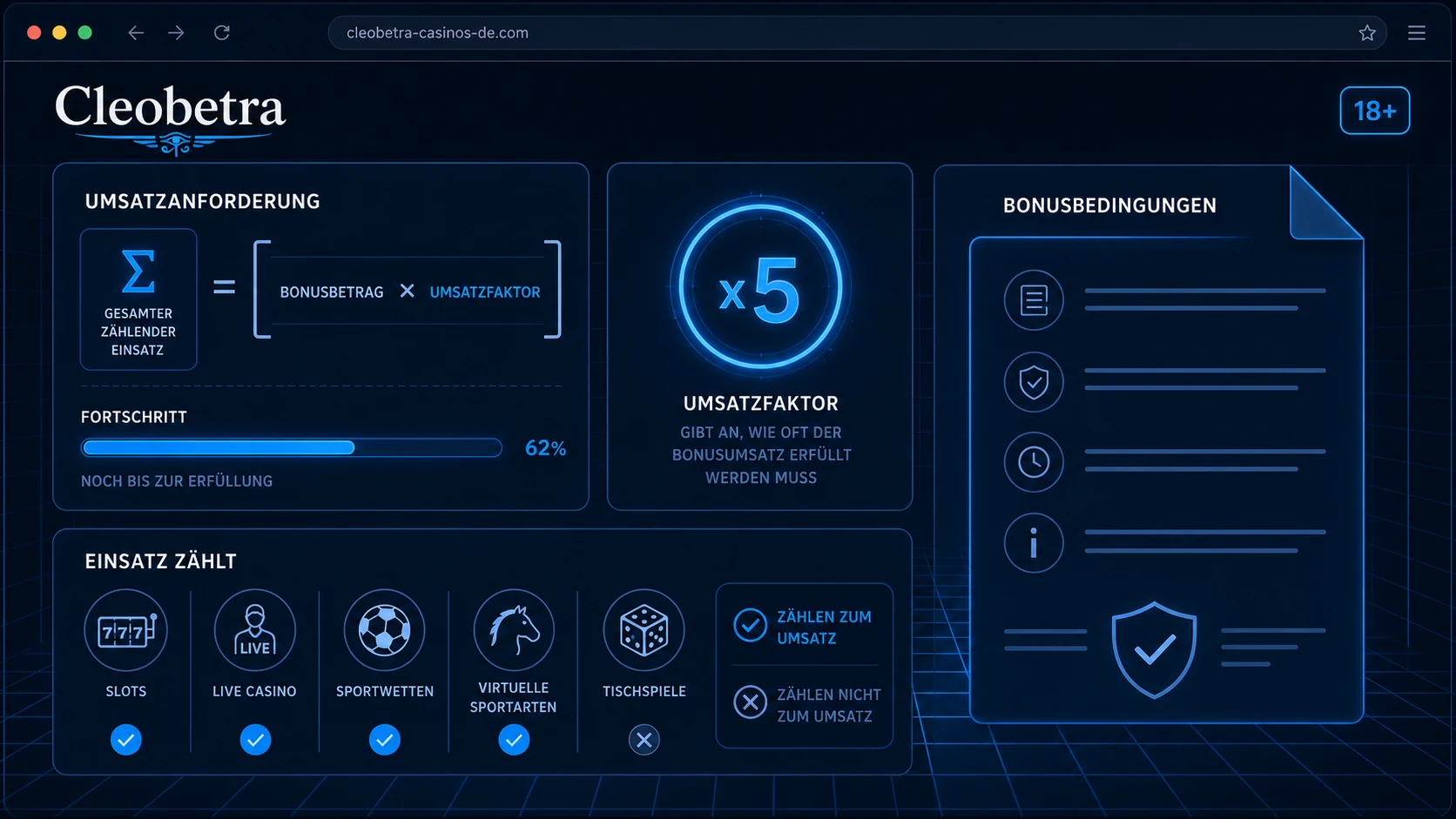This screenshot has height=819, width=1456.
Task: Click the Slots machine icon
Action: [125, 630]
